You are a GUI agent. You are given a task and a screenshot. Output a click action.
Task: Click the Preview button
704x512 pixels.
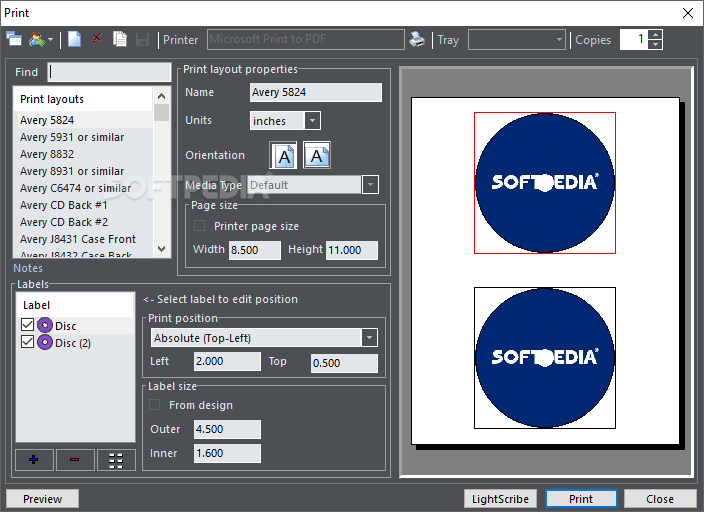tap(43, 499)
